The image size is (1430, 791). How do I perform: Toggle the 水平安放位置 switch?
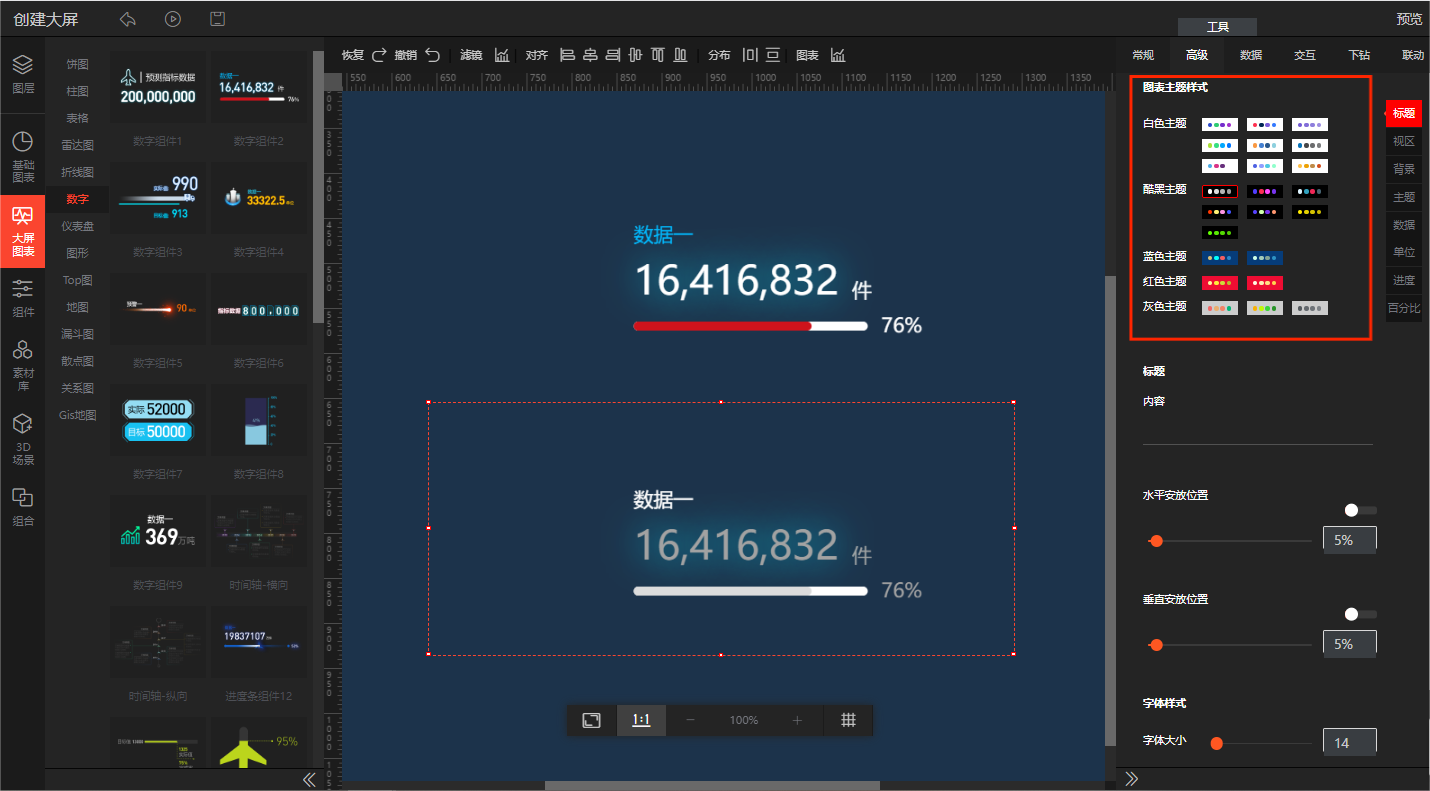(x=1359, y=510)
